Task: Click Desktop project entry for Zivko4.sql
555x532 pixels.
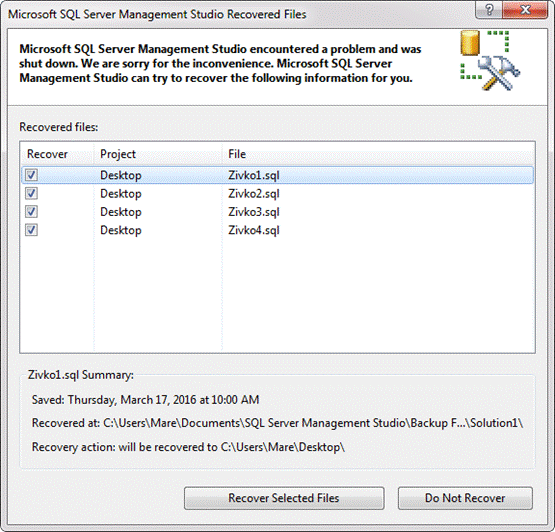Action: (x=121, y=230)
